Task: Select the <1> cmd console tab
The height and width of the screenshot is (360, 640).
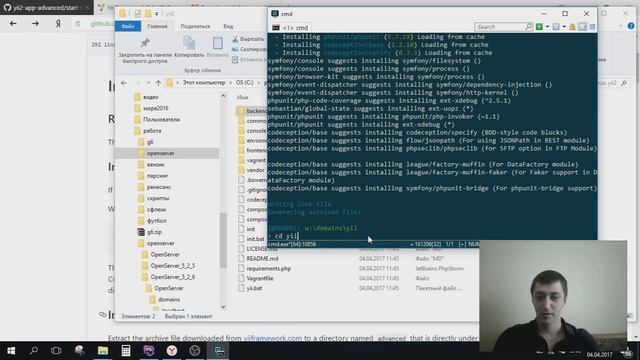Action: click(x=291, y=28)
